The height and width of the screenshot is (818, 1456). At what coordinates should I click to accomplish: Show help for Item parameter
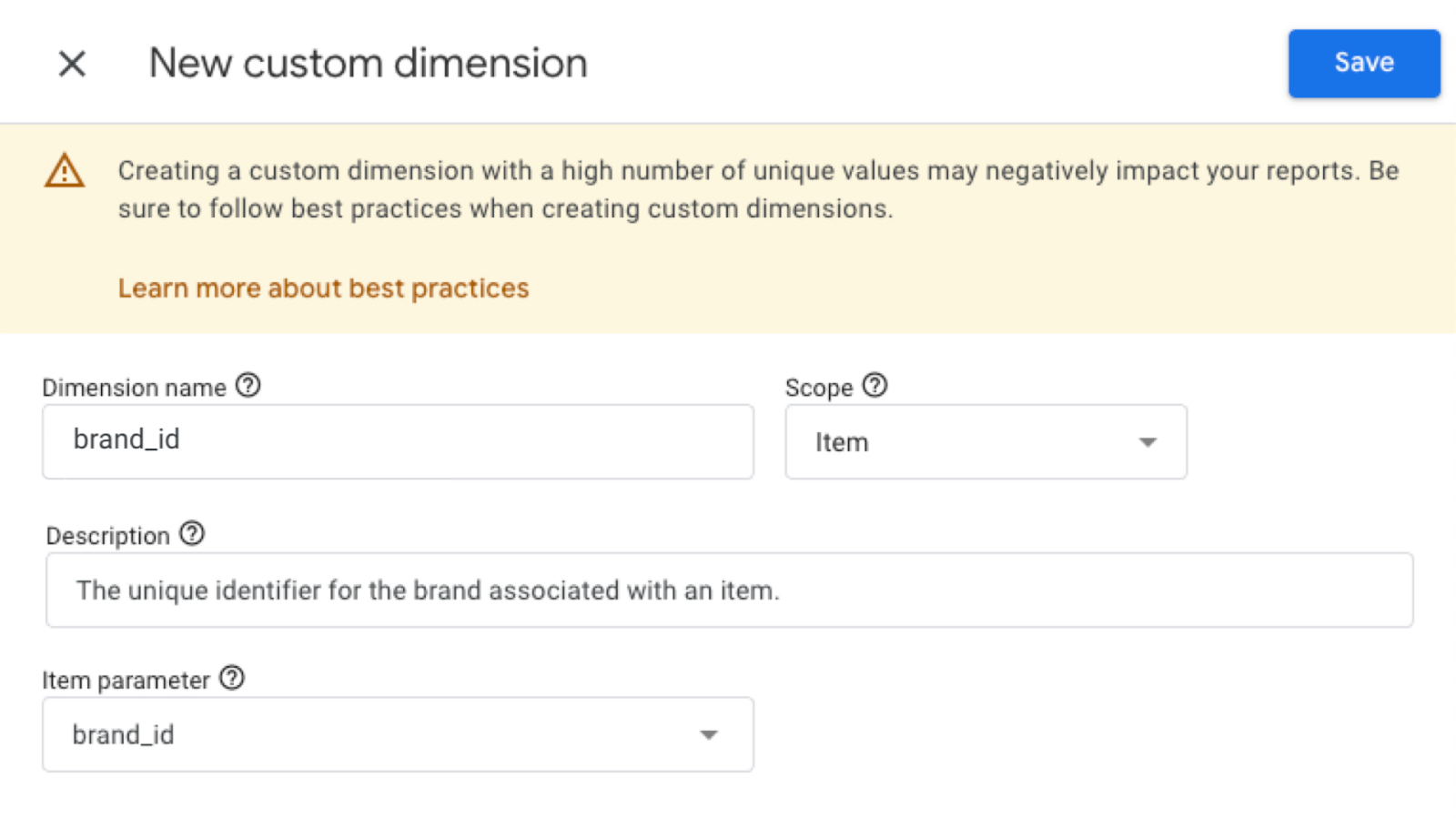[x=232, y=678]
